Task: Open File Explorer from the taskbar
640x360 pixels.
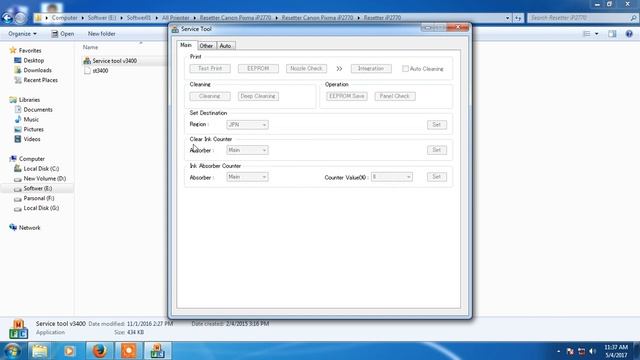Action: pyautogui.click(x=40, y=351)
